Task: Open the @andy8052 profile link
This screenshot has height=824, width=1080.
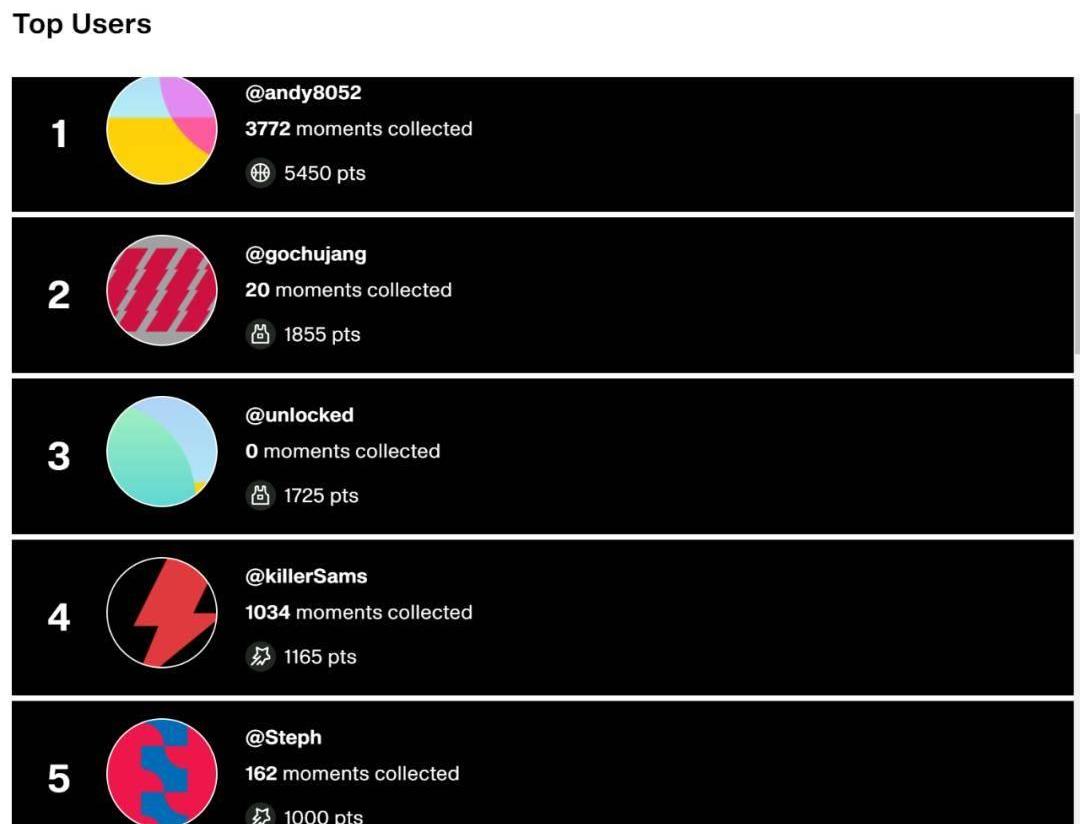Action: pos(303,92)
